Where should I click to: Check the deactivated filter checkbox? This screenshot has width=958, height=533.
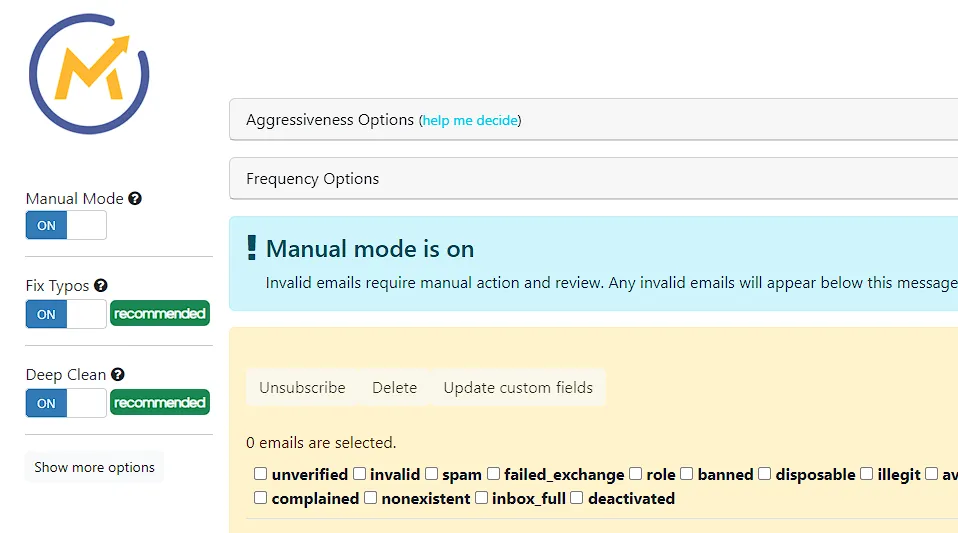point(577,498)
